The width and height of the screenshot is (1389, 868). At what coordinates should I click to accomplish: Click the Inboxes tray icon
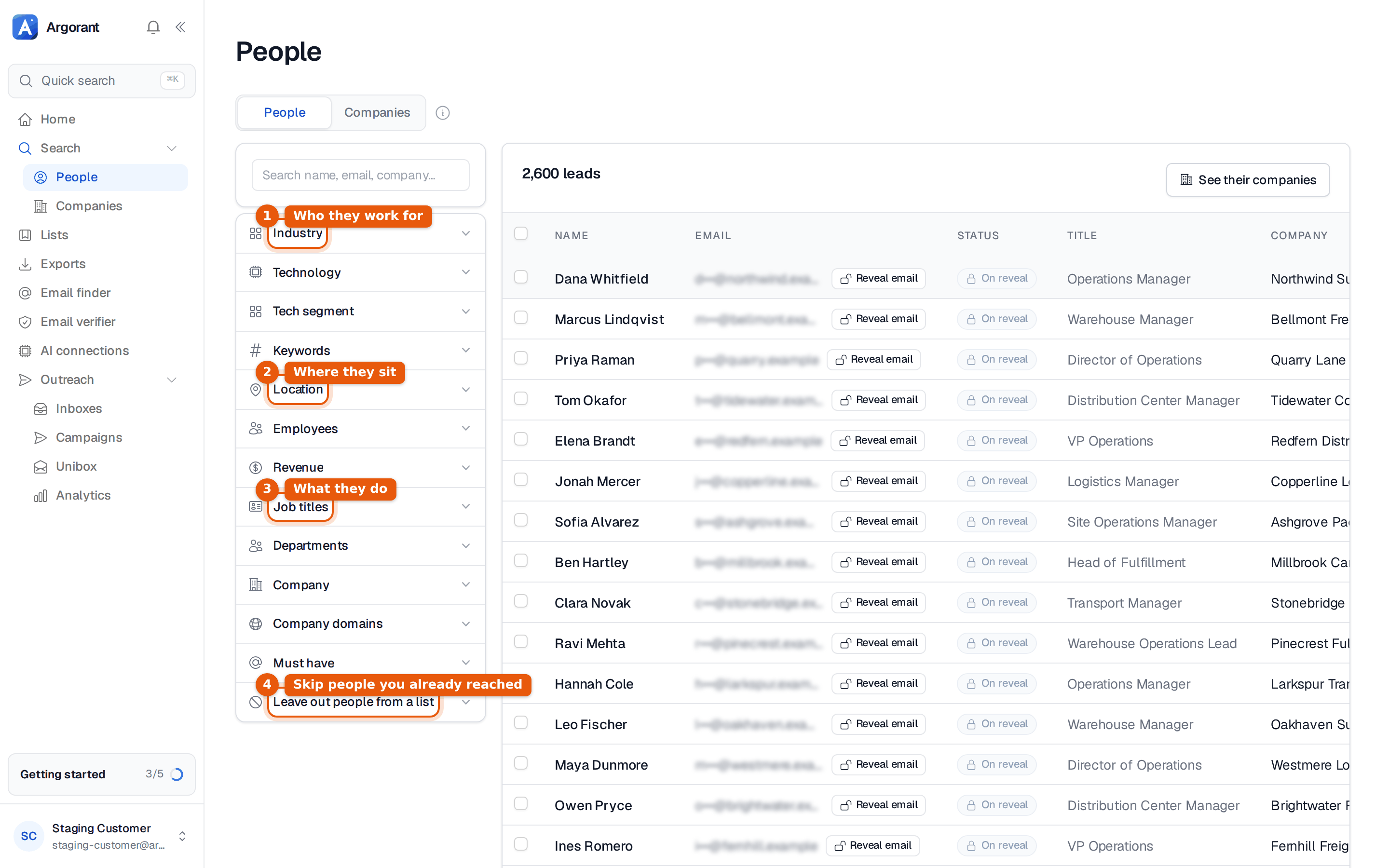pos(40,409)
